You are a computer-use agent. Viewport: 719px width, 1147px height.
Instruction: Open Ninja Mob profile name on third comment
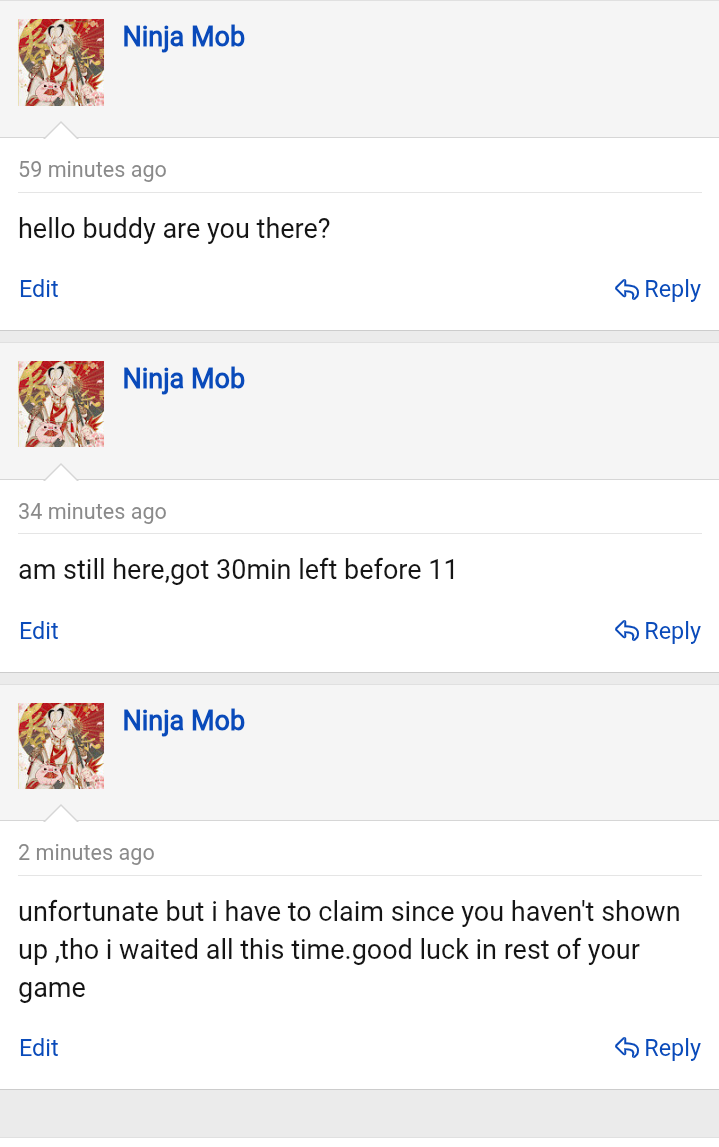coord(184,721)
